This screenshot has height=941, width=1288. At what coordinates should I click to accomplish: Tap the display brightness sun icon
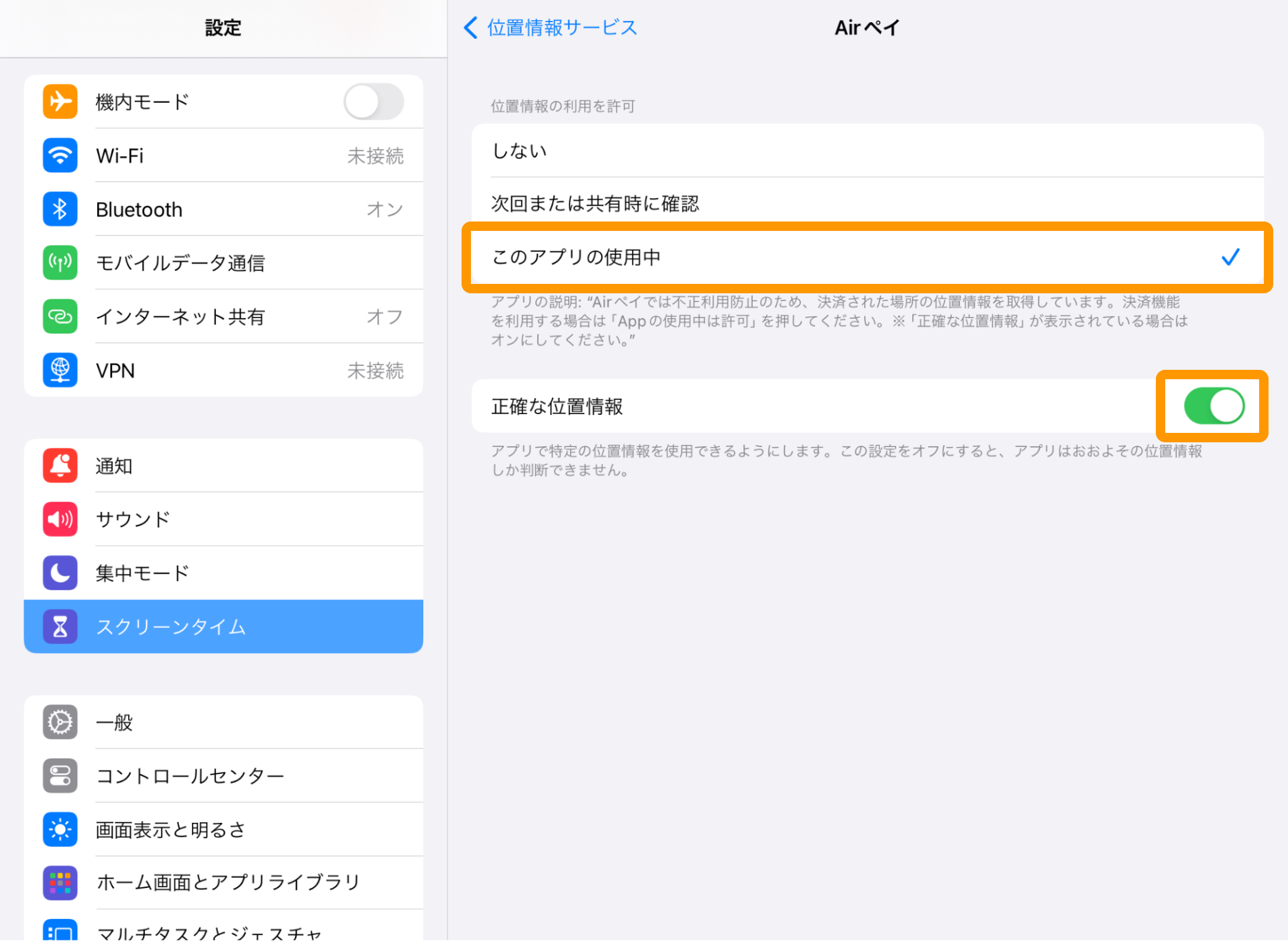click(x=60, y=830)
